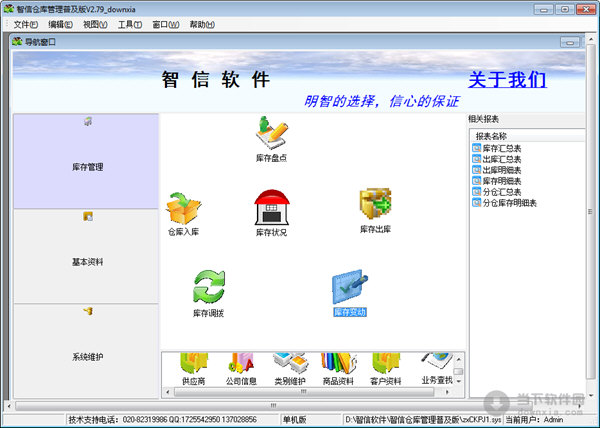
Task: Select 分仓库存明细表 report text
Action: coord(509,203)
